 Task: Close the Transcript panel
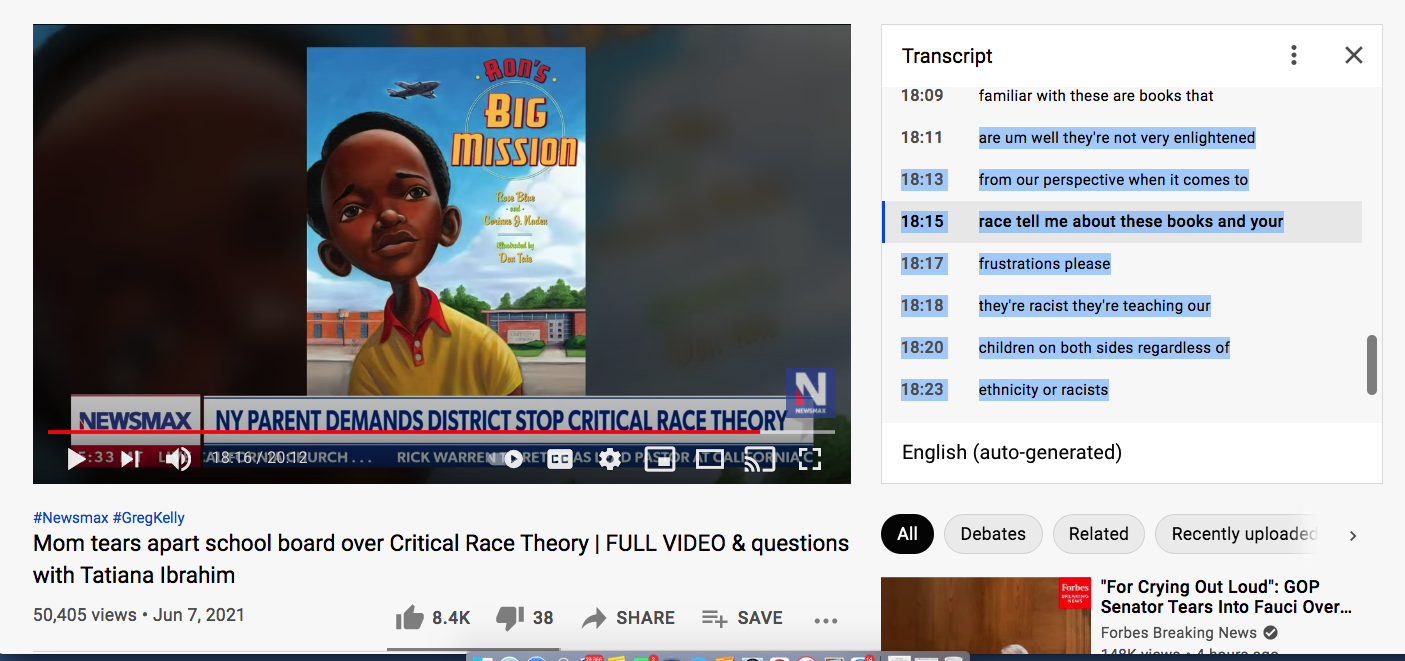[1354, 55]
